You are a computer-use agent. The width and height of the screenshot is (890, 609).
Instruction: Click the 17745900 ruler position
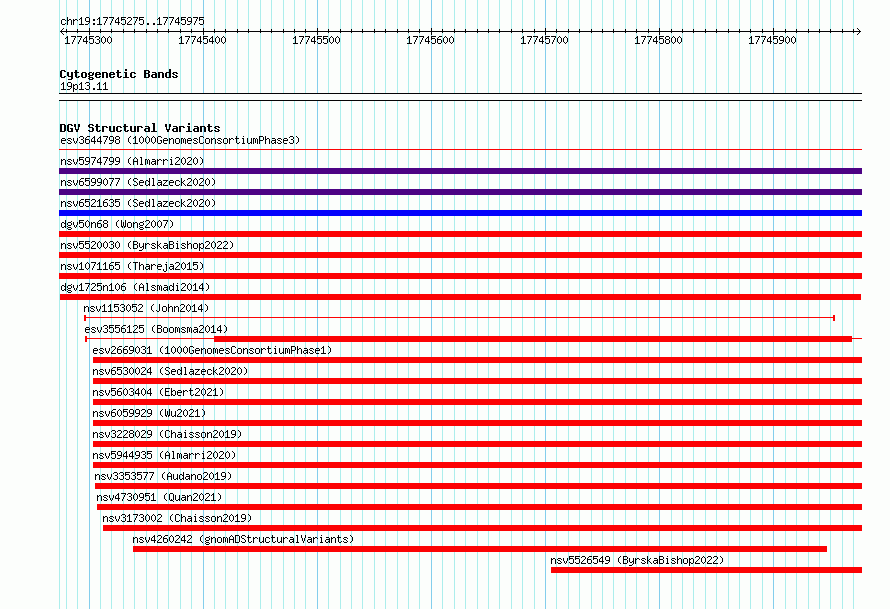773,40
